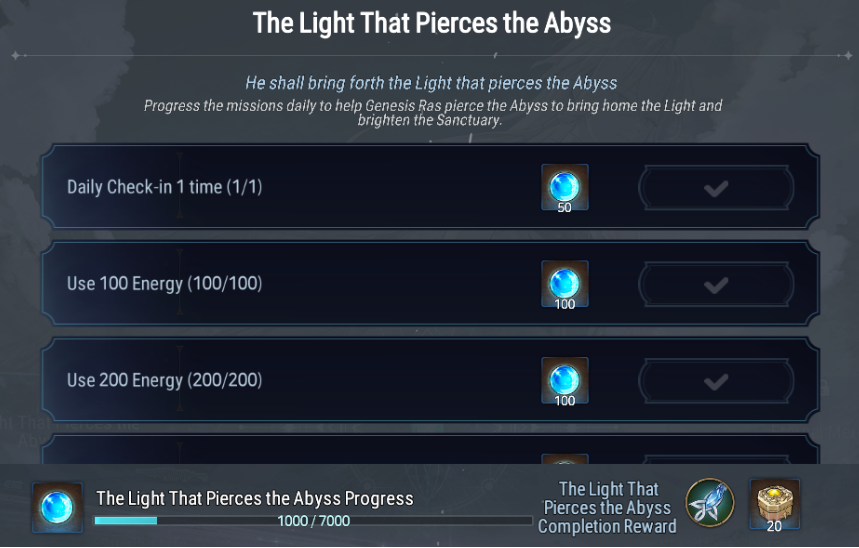
Task: Choose the Use 200 Energy mission text
Action: click(x=164, y=381)
